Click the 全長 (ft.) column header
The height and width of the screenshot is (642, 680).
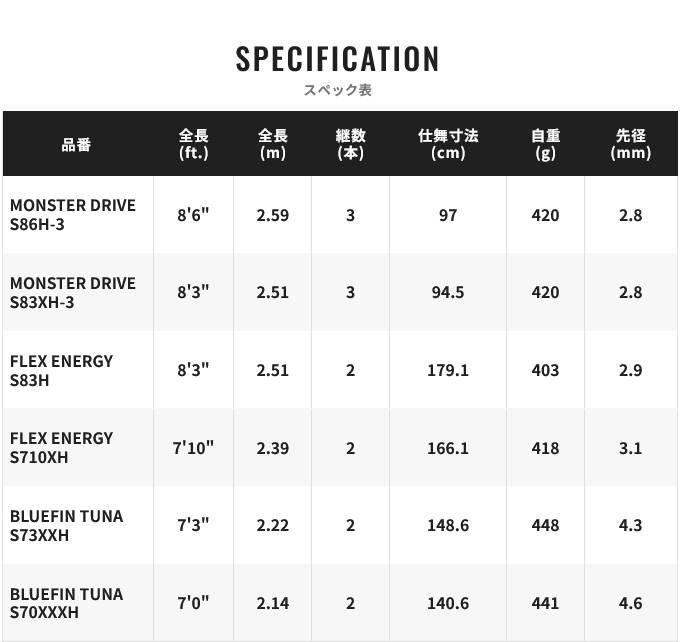(193, 144)
